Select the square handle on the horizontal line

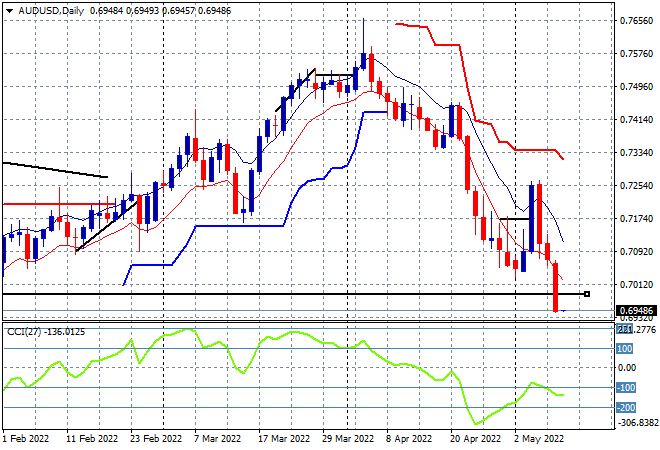(586, 293)
